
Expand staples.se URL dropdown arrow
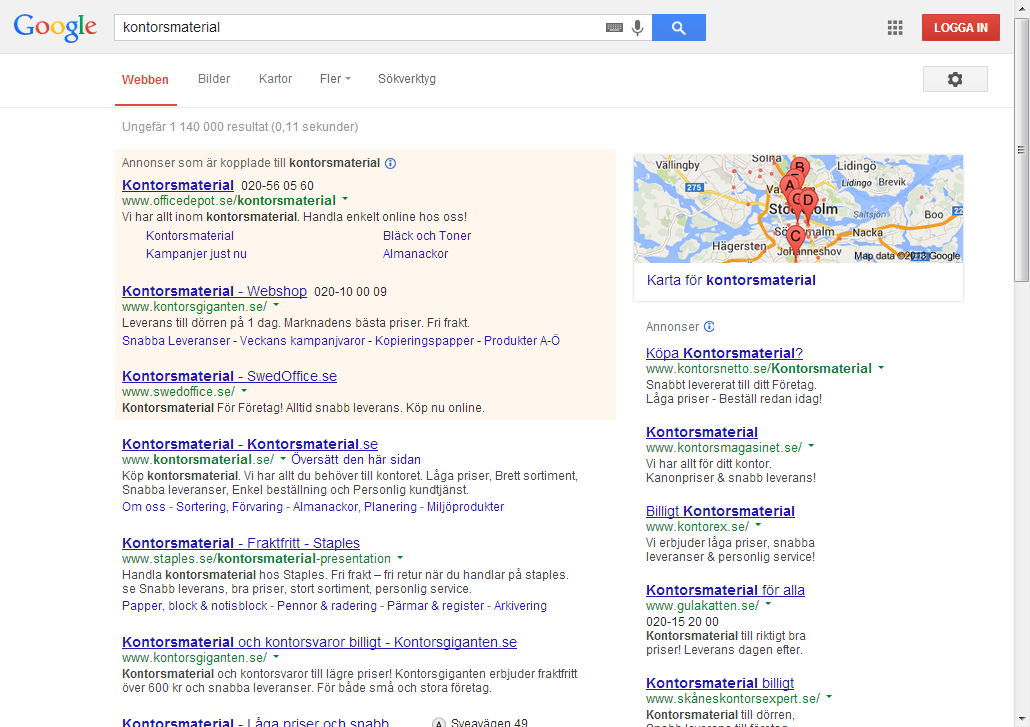click(x=399, y=558)
